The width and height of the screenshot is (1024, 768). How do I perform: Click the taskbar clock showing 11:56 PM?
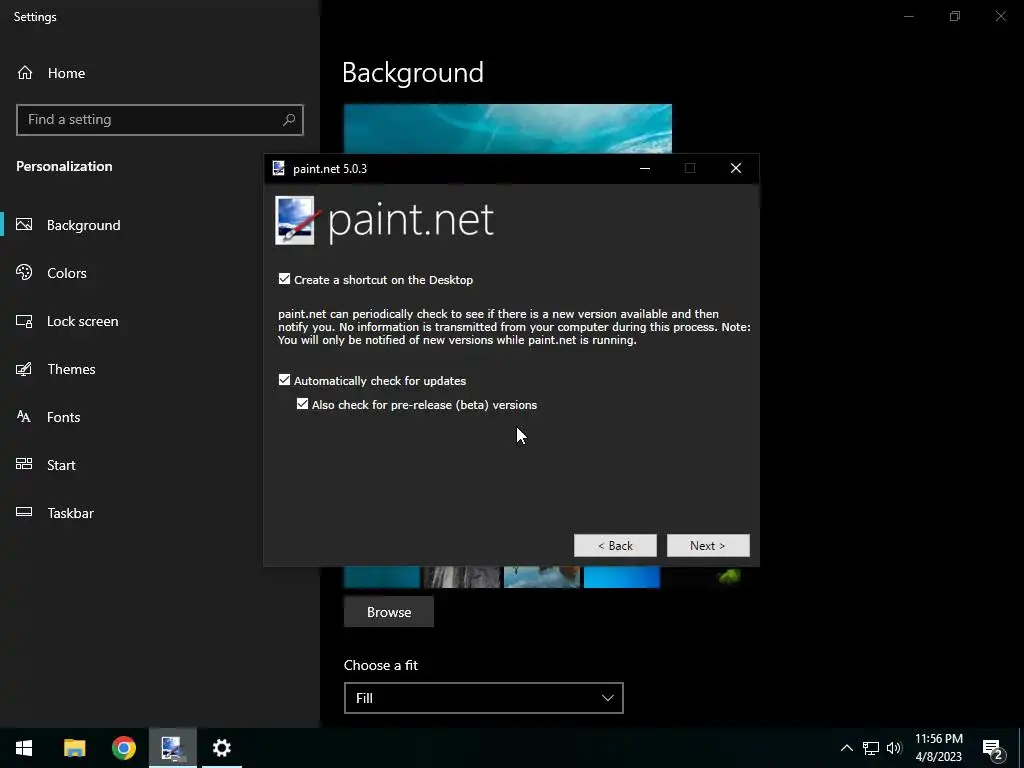coord(938,748)
